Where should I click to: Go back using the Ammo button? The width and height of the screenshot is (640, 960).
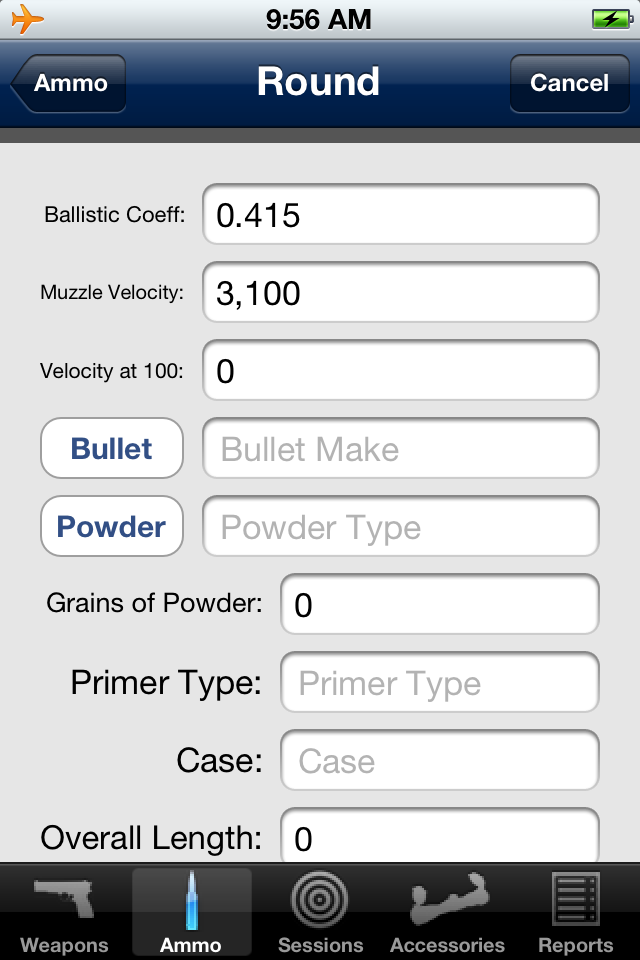66,83
